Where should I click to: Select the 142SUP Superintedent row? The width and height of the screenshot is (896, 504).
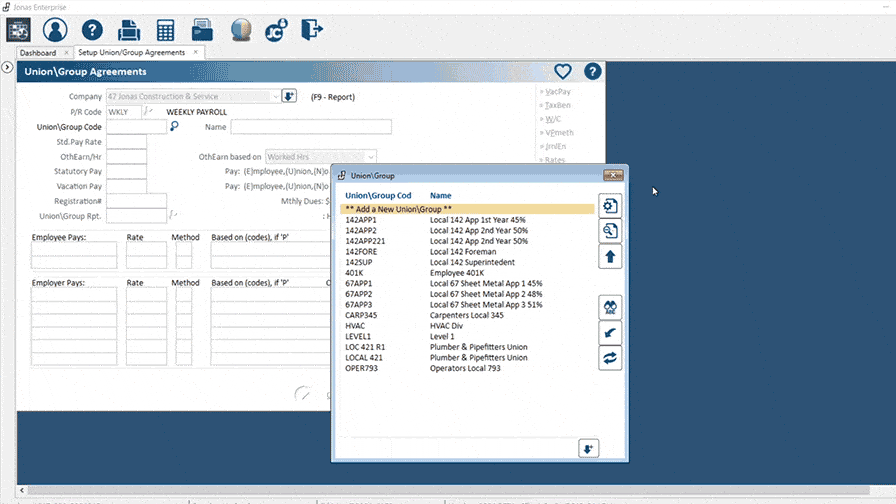467,262
